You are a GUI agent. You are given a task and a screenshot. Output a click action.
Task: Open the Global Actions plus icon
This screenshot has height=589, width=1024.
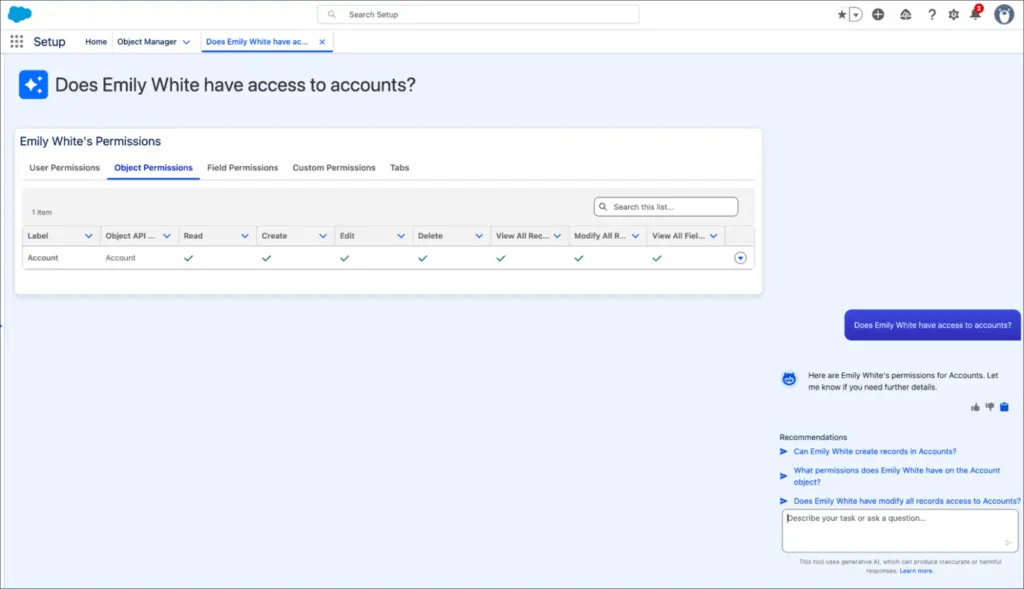877,14
